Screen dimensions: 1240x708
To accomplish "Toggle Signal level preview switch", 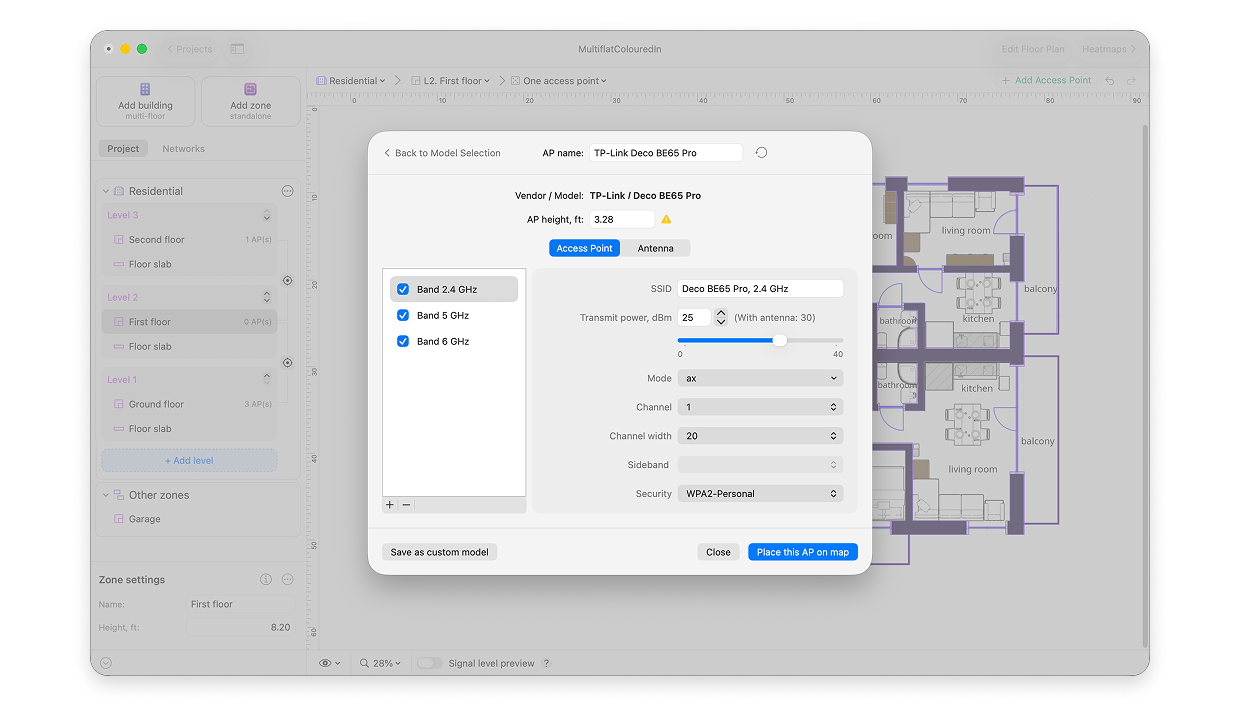I will [430, 663].
